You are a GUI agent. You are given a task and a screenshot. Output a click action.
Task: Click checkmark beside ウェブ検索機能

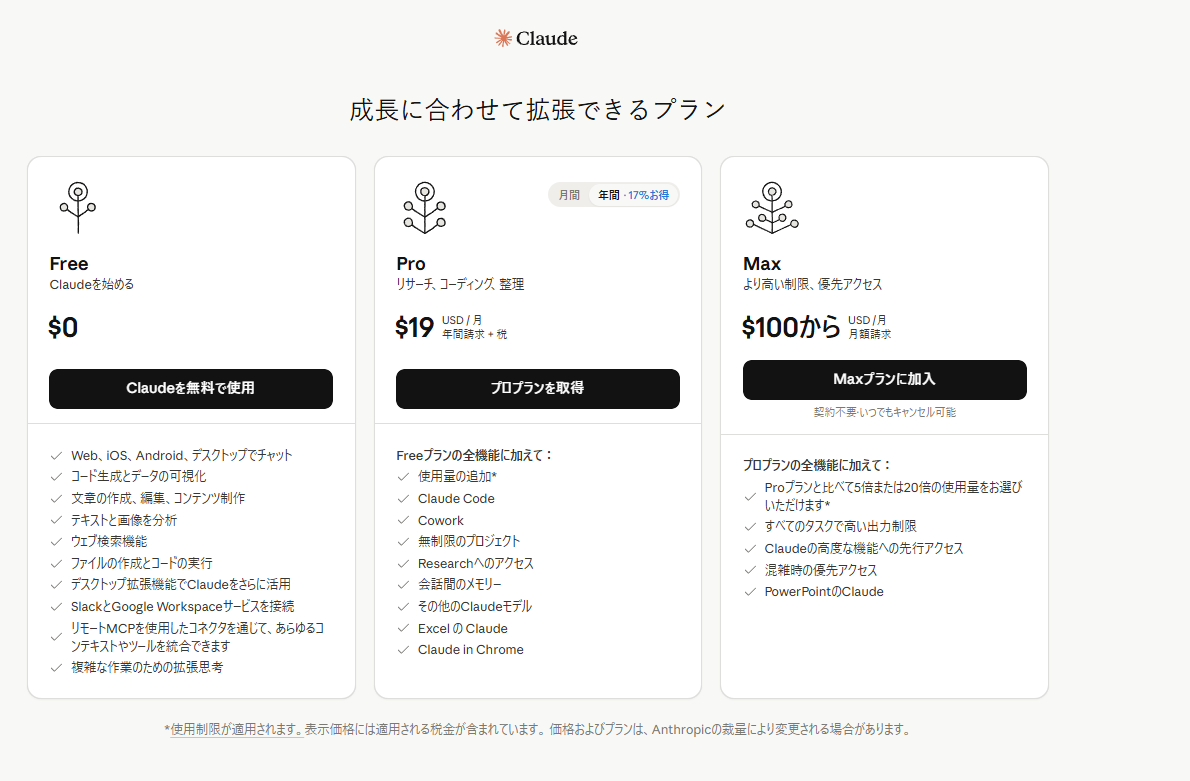56,541
